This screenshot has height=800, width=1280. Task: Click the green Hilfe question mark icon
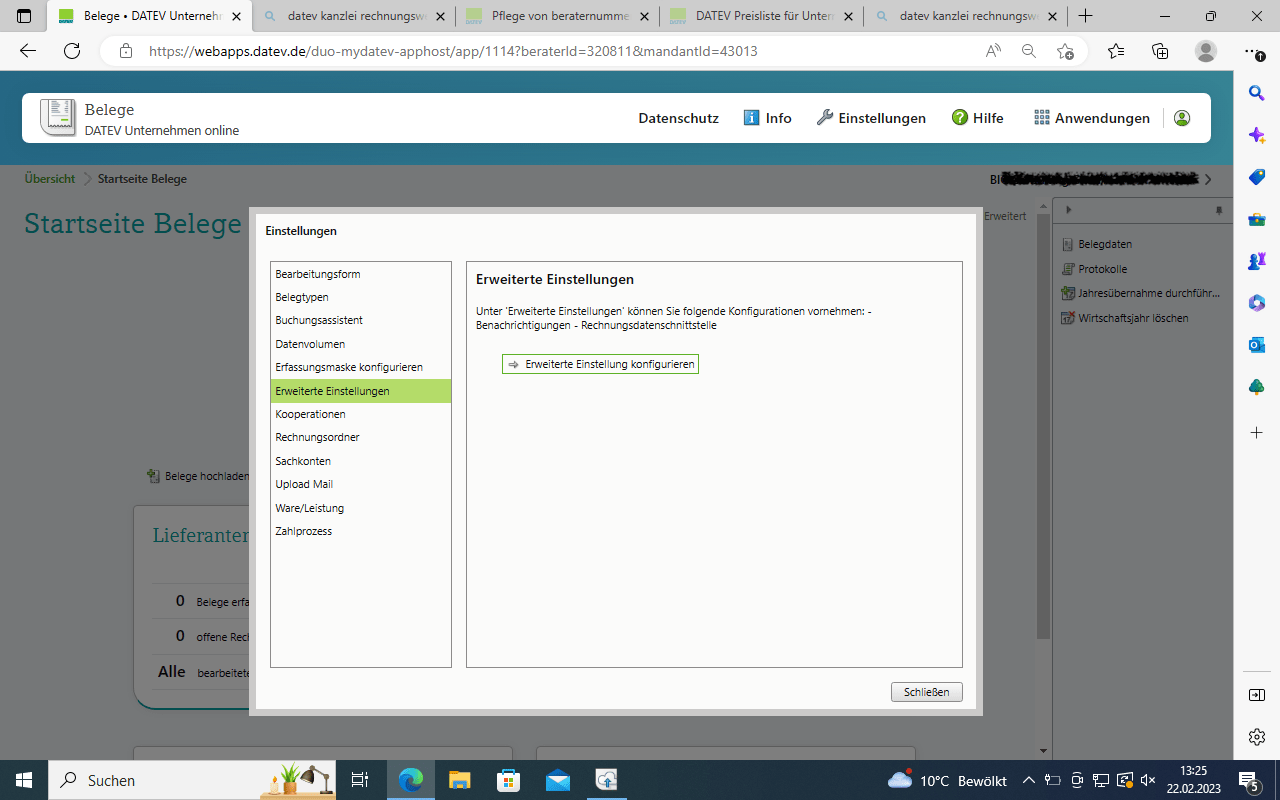(960, 118)
